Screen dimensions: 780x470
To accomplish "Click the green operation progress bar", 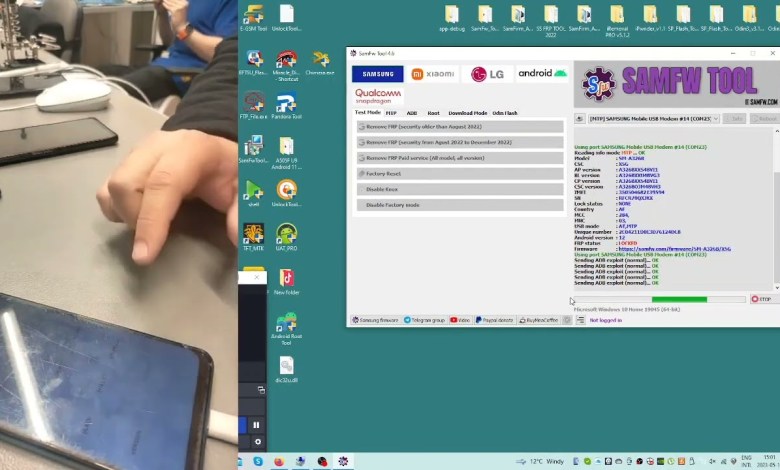I will (x=679, y=299).
